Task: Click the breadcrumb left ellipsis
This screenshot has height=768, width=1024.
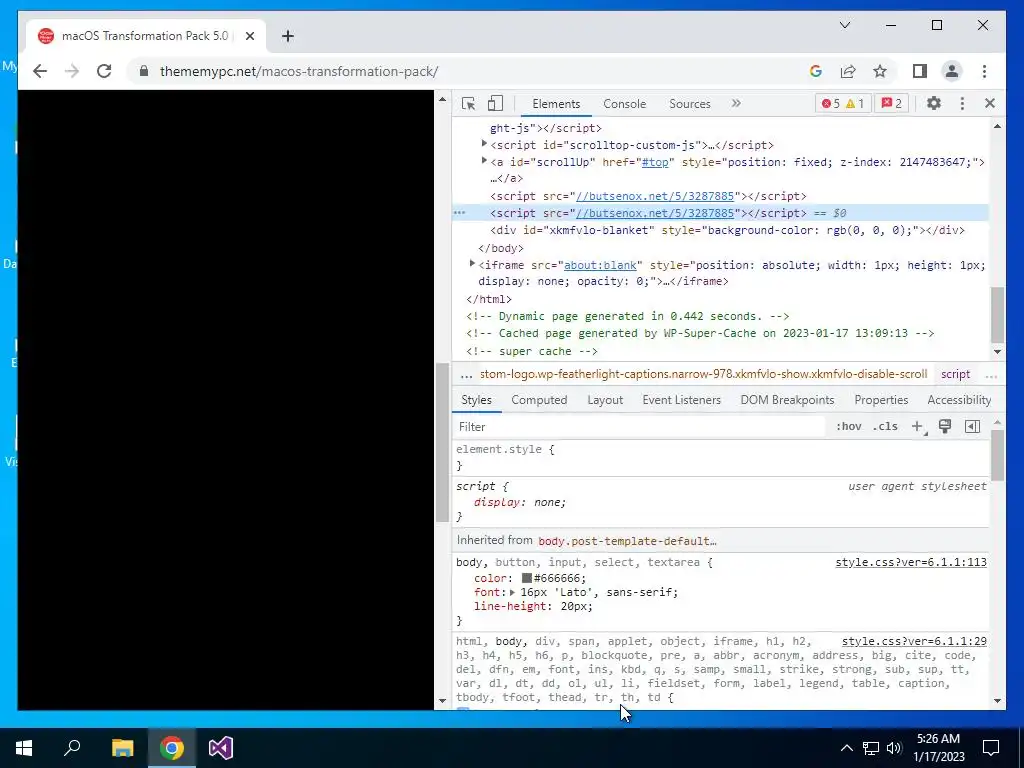Action: click(x=466, y=375)
